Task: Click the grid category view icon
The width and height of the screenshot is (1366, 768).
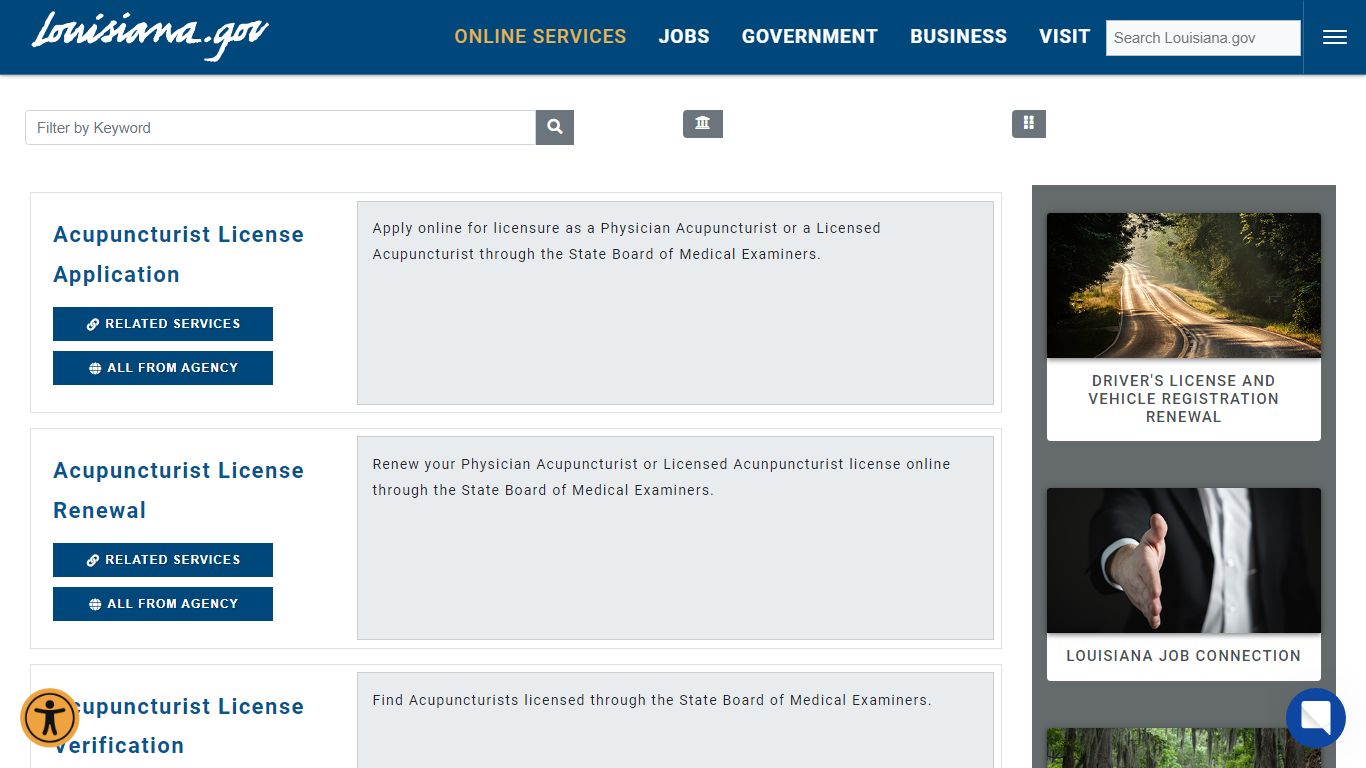Action: click(1029, 124)
